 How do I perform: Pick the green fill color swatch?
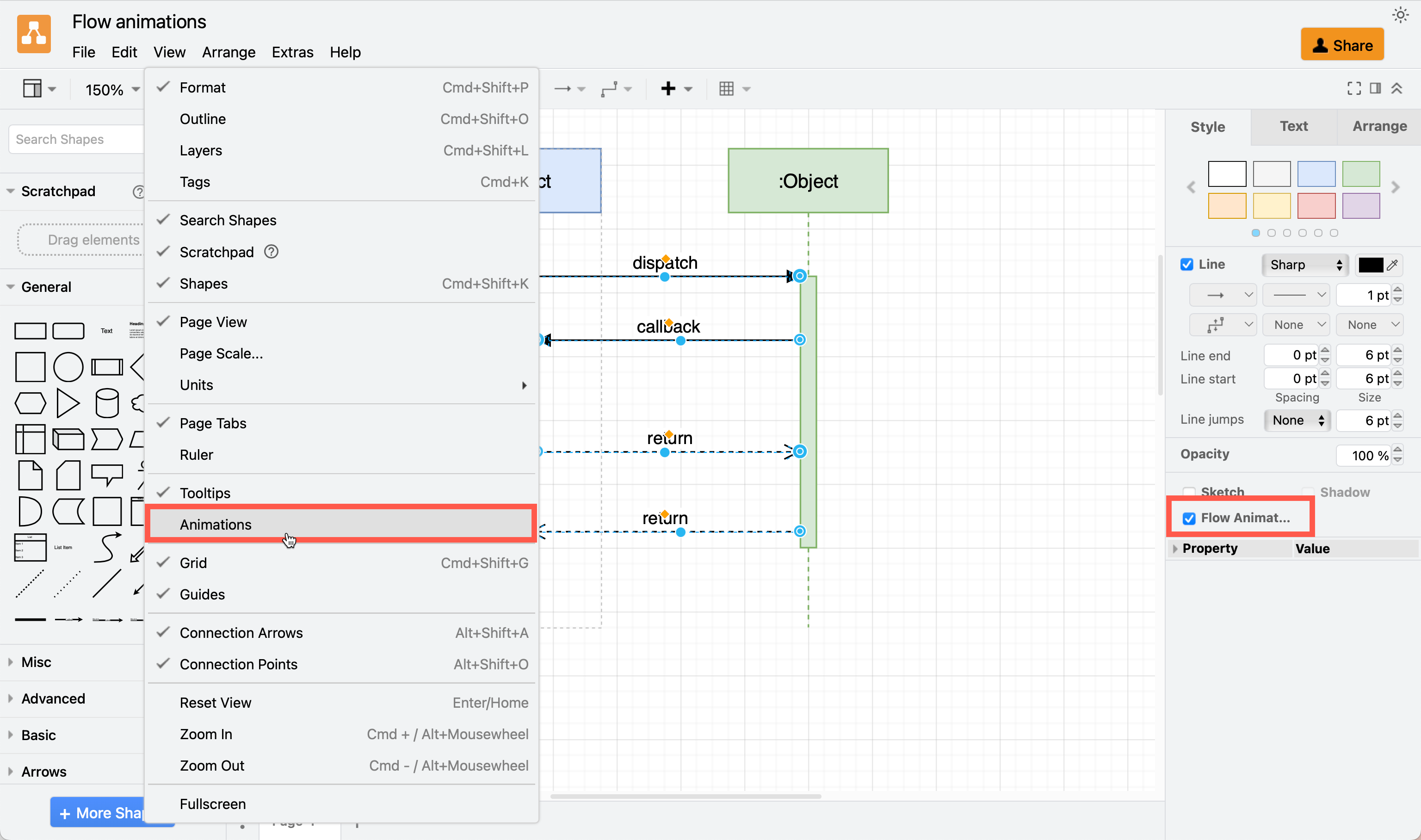pos(1360,174)
